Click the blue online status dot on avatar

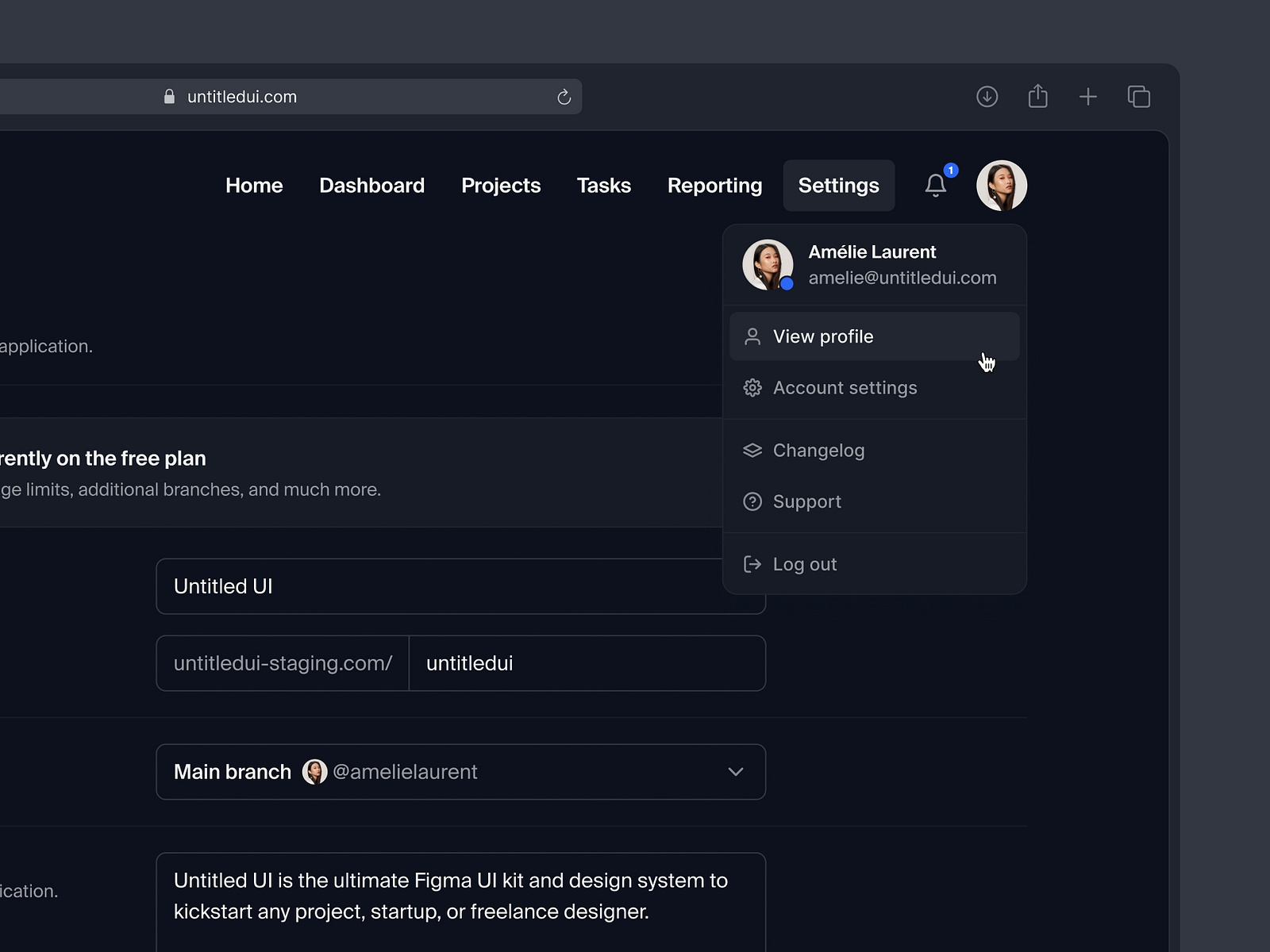click(787, 283)
